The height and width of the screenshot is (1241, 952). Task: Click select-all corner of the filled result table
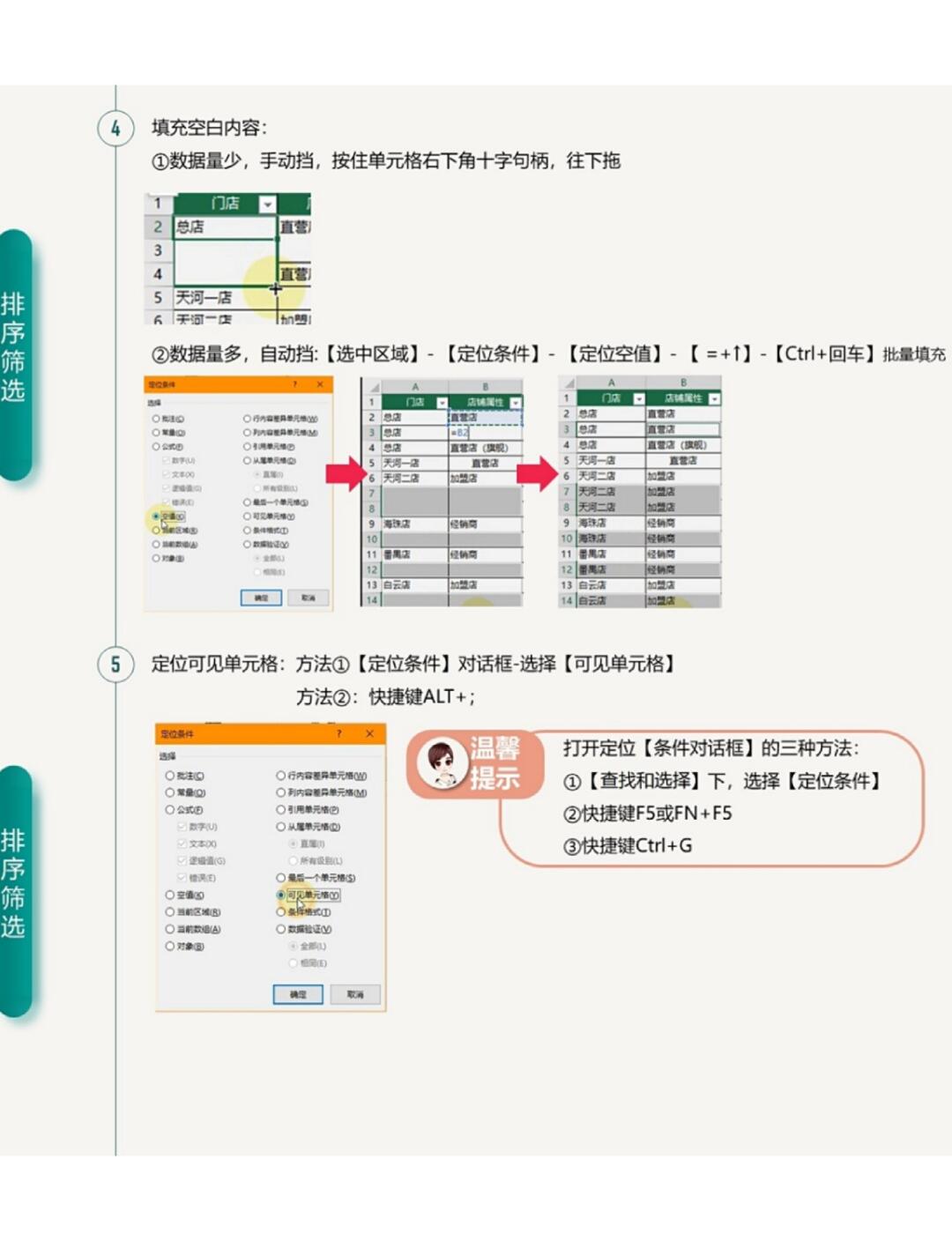click(568, 383)
